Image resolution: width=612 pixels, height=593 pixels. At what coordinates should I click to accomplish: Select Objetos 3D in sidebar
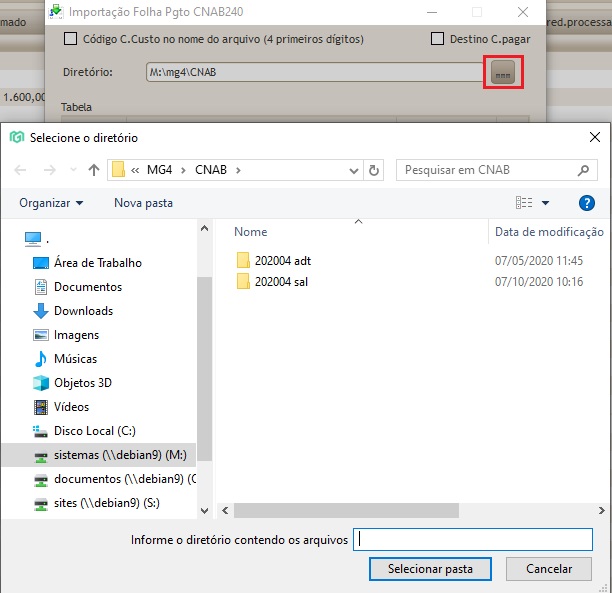point(83,383)
